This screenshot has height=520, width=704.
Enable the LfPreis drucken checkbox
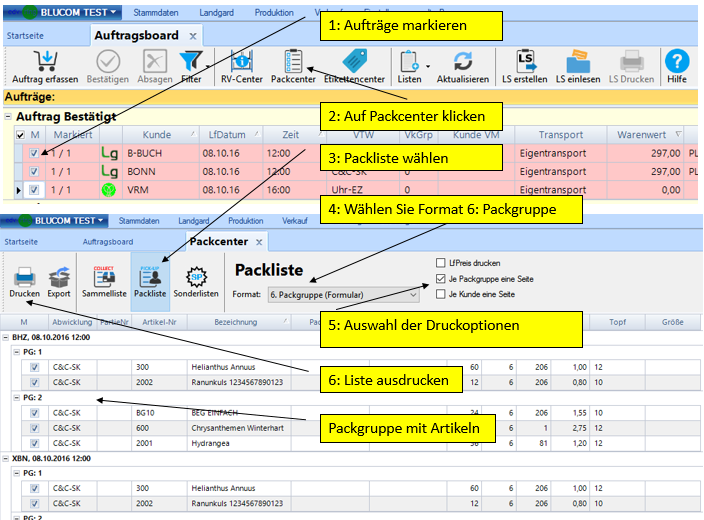click(x=441, y=263)
